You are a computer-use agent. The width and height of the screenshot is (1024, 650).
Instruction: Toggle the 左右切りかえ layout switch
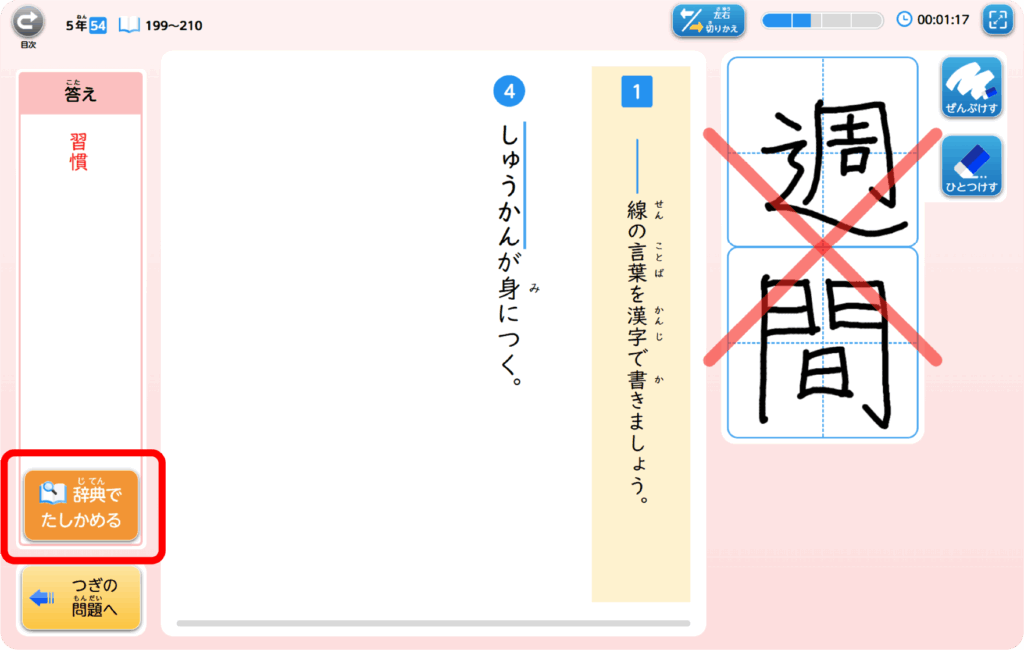click(x=708, y=21)
